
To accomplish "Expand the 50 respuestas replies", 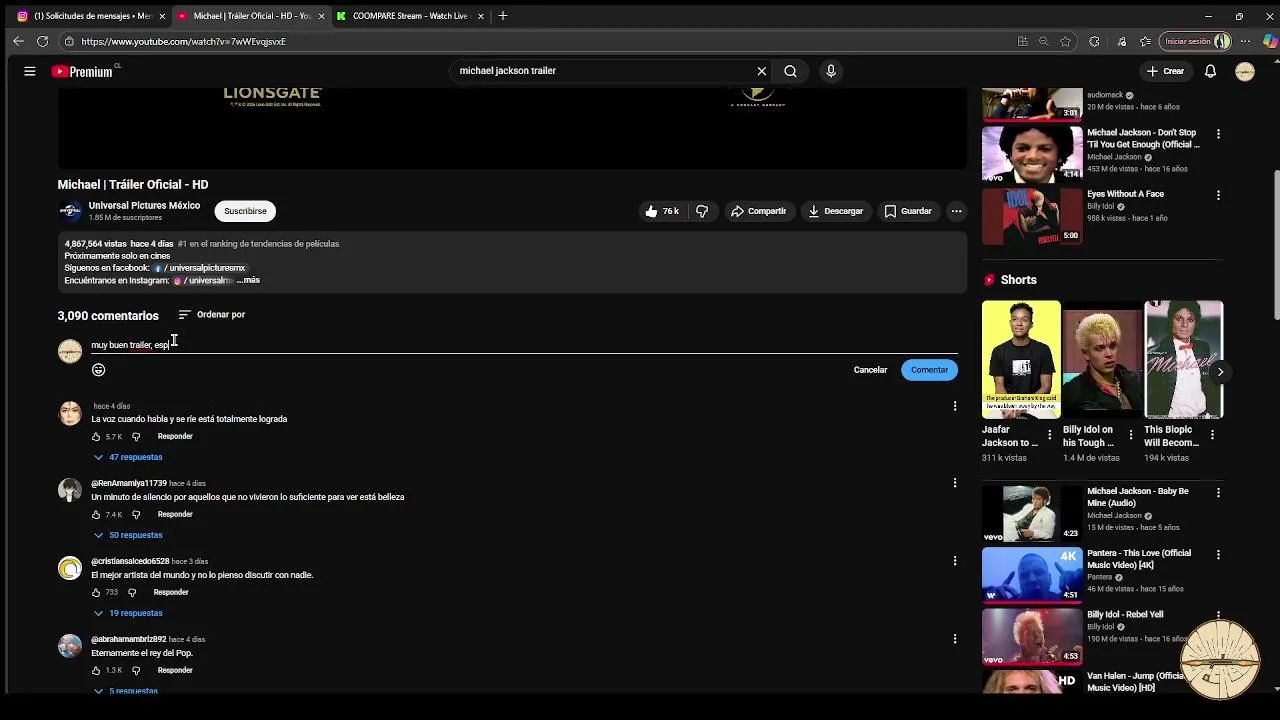I will pos(128,535).
